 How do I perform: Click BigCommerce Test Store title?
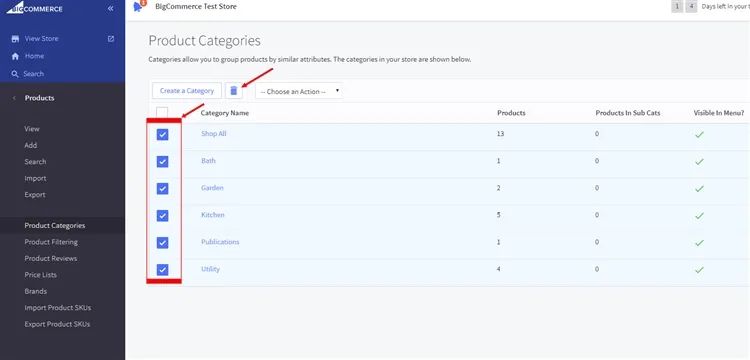click(196, 7)
